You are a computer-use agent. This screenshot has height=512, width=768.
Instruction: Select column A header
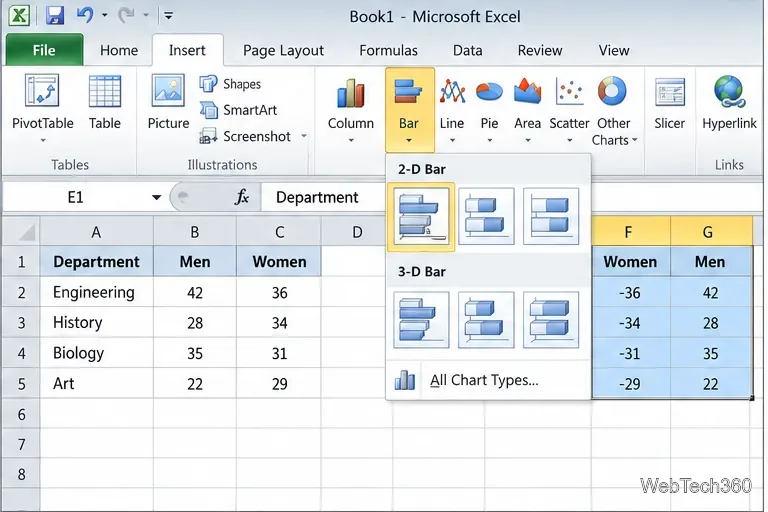(x=96, y=232)
